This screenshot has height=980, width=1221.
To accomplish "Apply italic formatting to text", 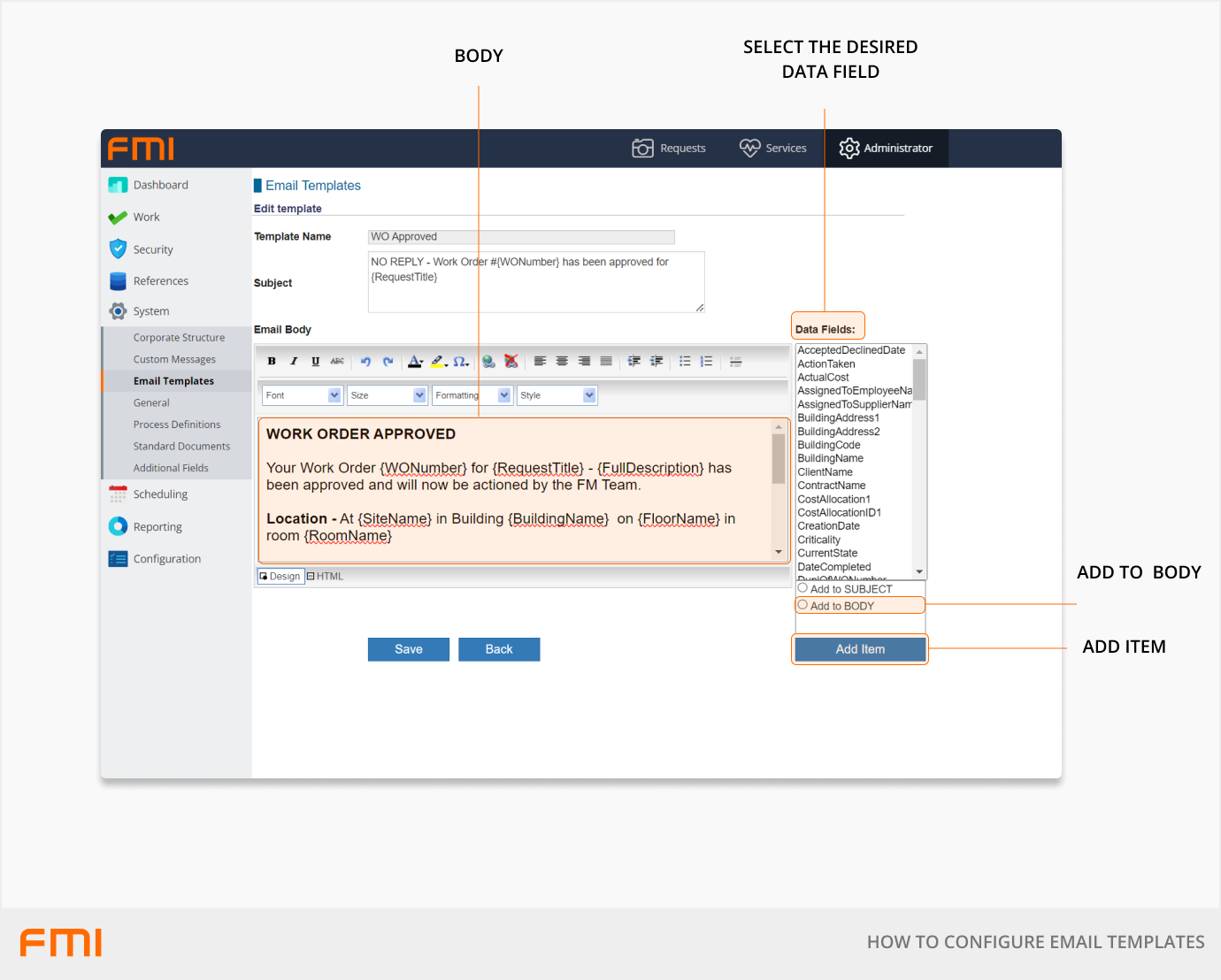I will click(x=294, y=361).
